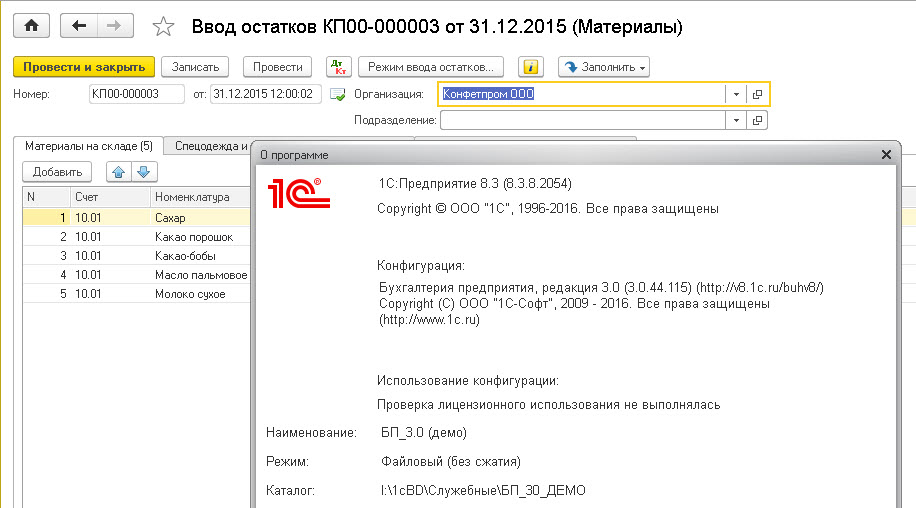Switch to Материалы на складе (5) tab
This screenshot has height=508, width=916.
coord(89,146)
